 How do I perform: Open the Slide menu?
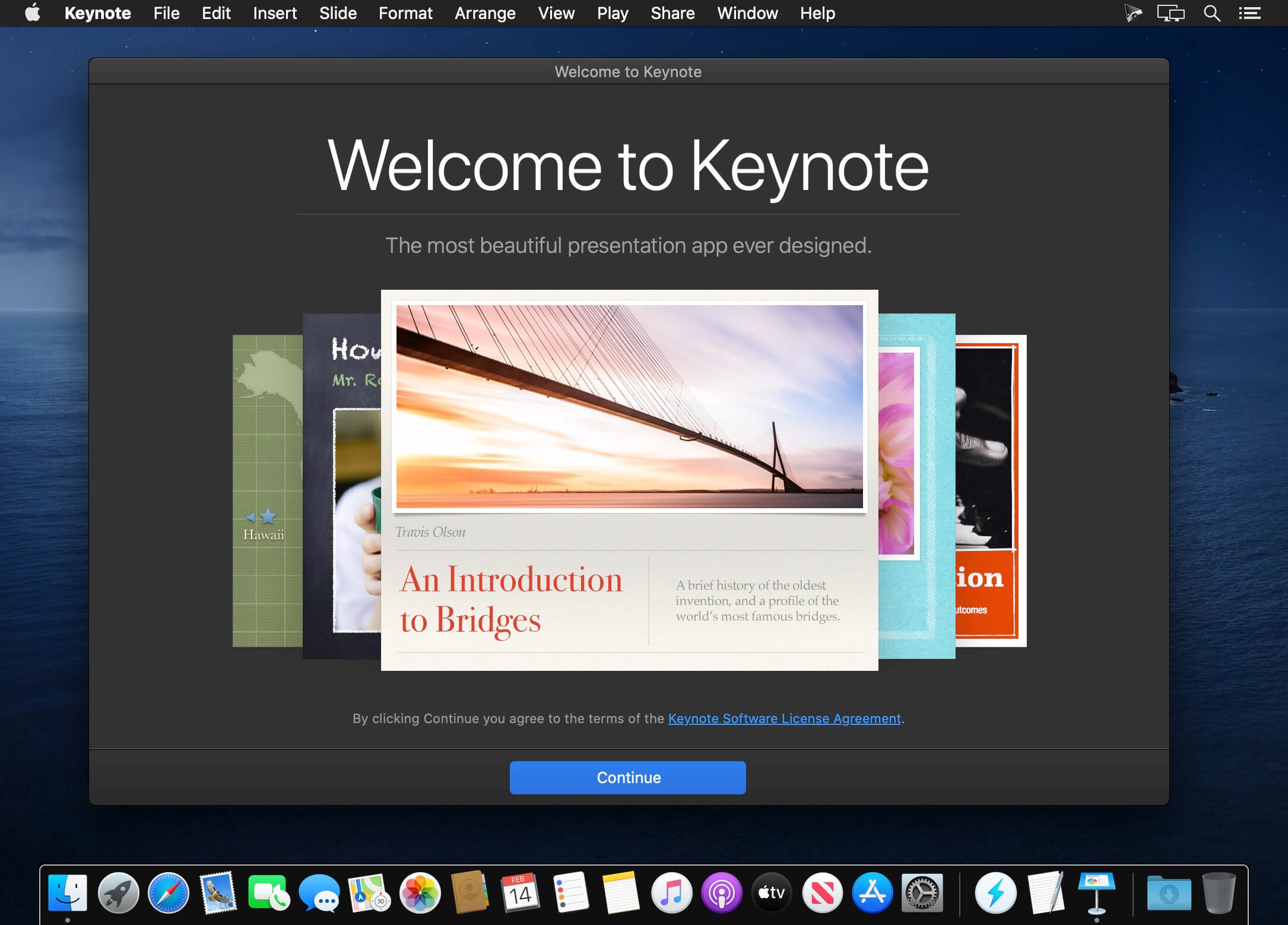click(337, 13)
